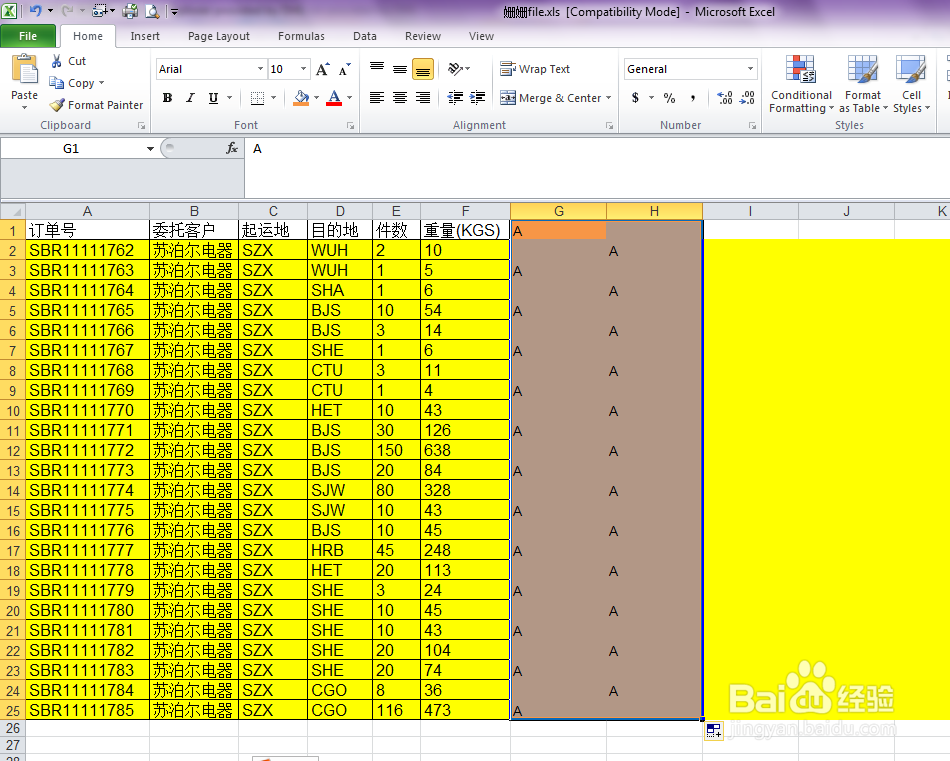Set Top Align vertical alignment

[377, 68]
